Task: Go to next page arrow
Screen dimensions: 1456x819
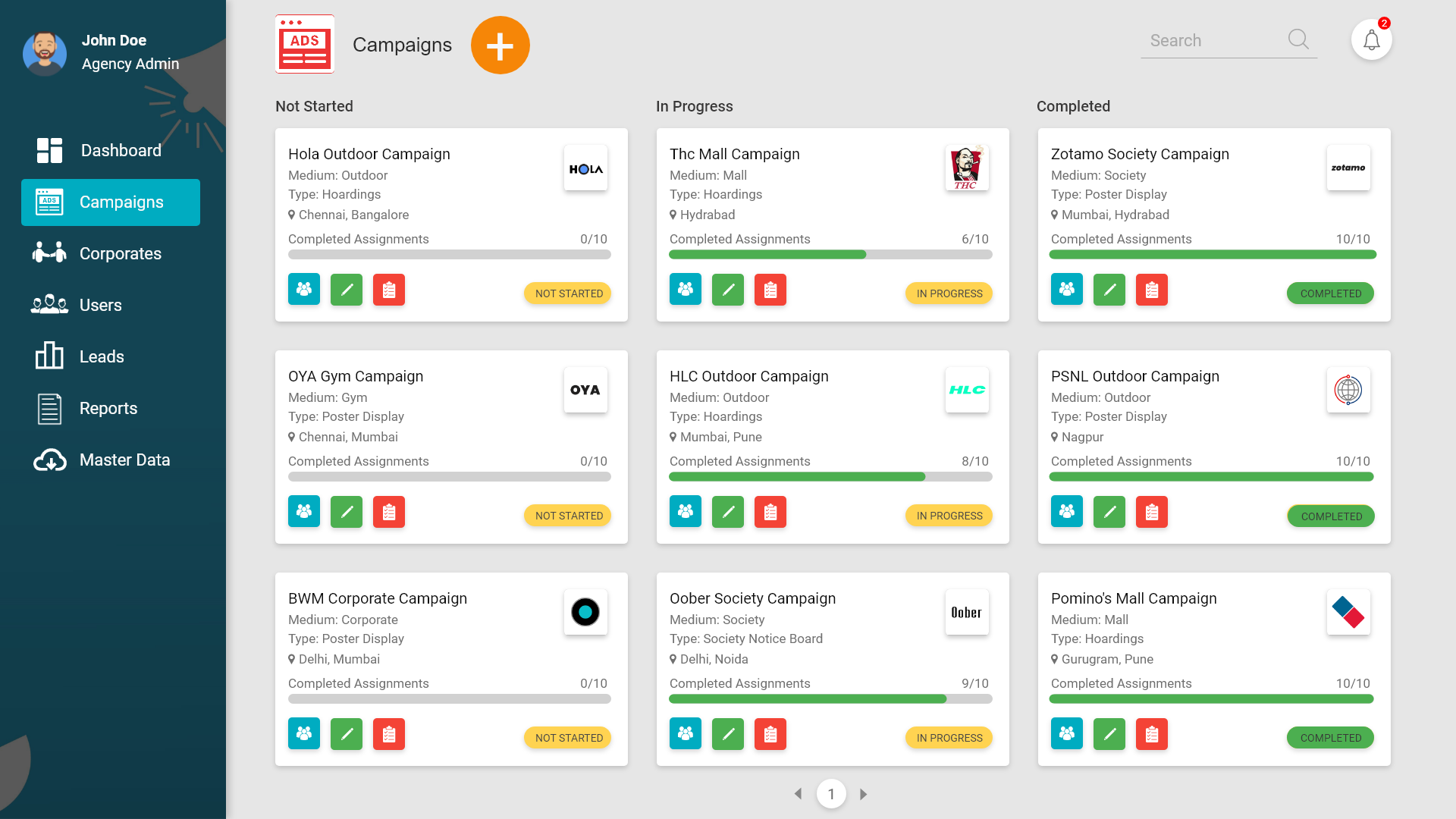Action: [863, 794]
